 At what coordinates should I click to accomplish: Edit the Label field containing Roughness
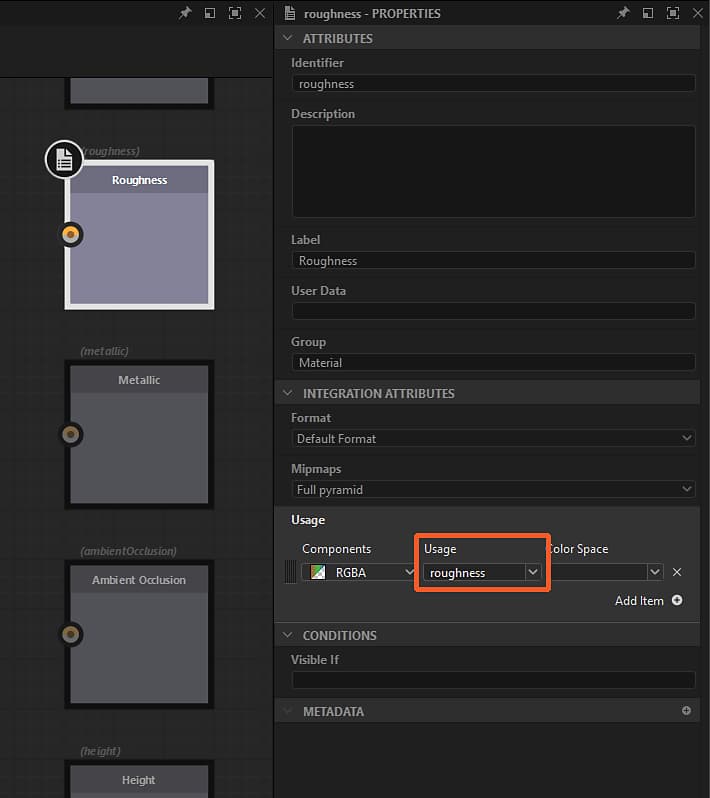coord(493,261)
